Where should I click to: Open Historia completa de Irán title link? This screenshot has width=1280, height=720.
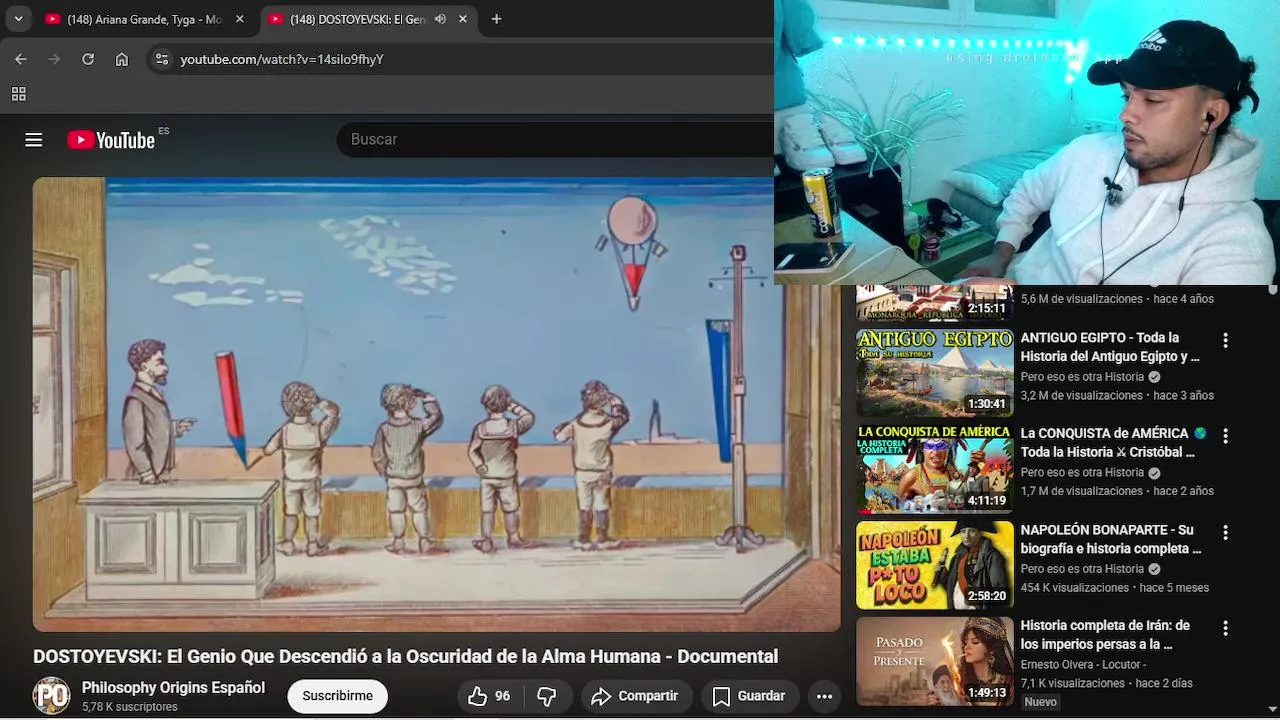[x=1105, y=635]
